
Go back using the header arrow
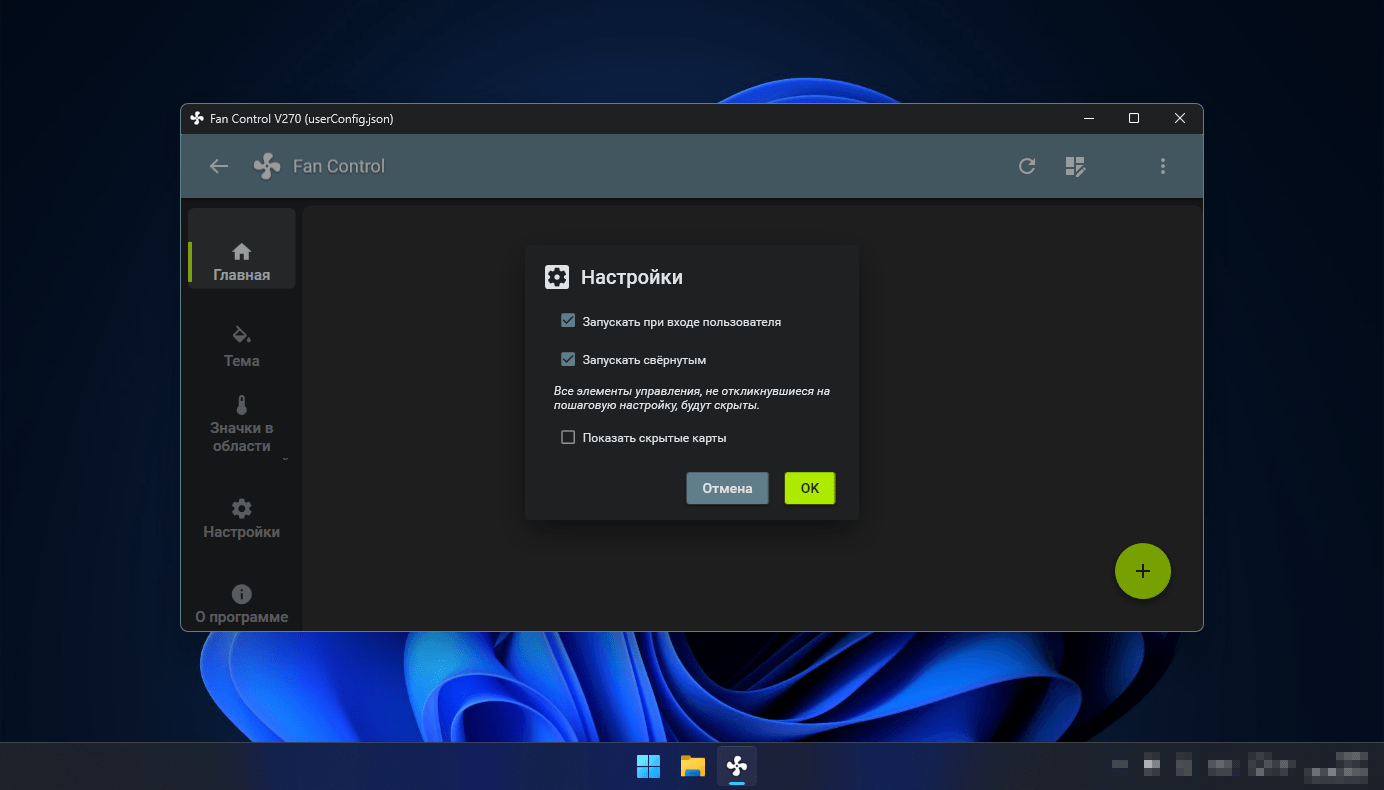[x=218, y=166]
